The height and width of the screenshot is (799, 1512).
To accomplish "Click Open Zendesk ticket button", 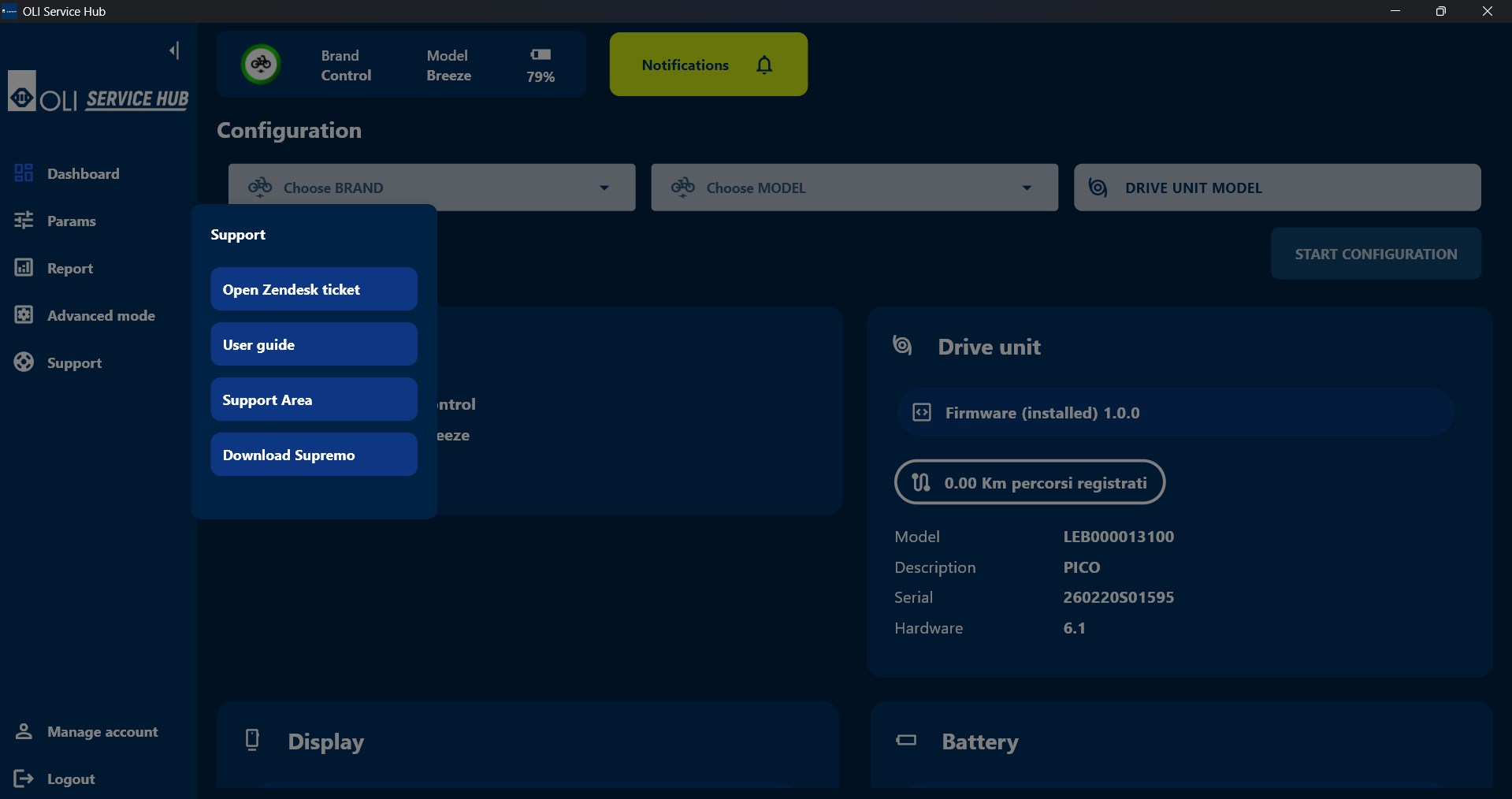I will [314, 289].
